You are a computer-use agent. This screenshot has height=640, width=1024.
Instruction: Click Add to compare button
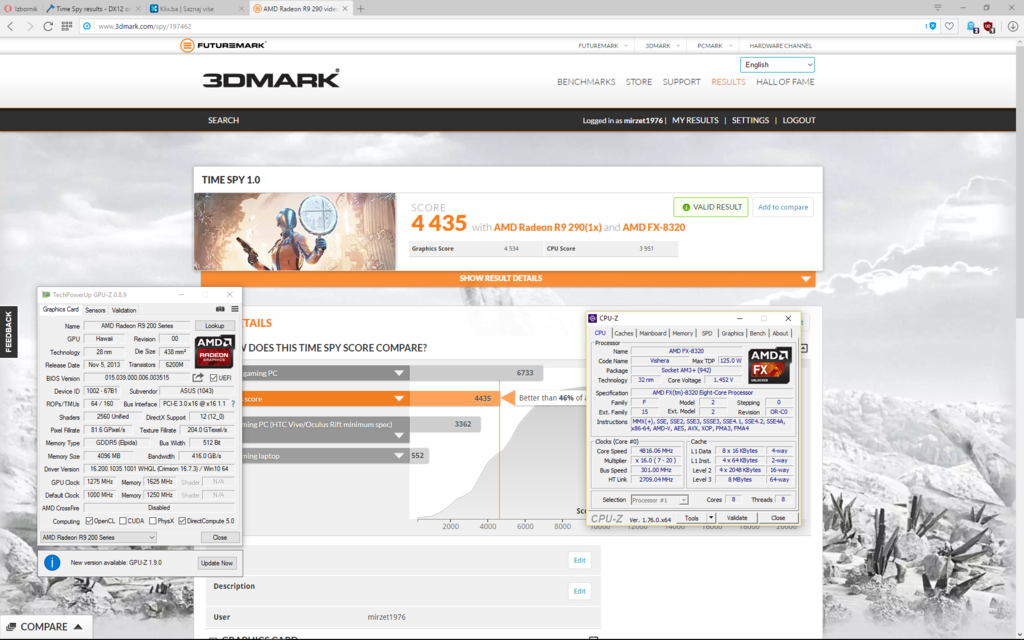(x=782, y=207)
